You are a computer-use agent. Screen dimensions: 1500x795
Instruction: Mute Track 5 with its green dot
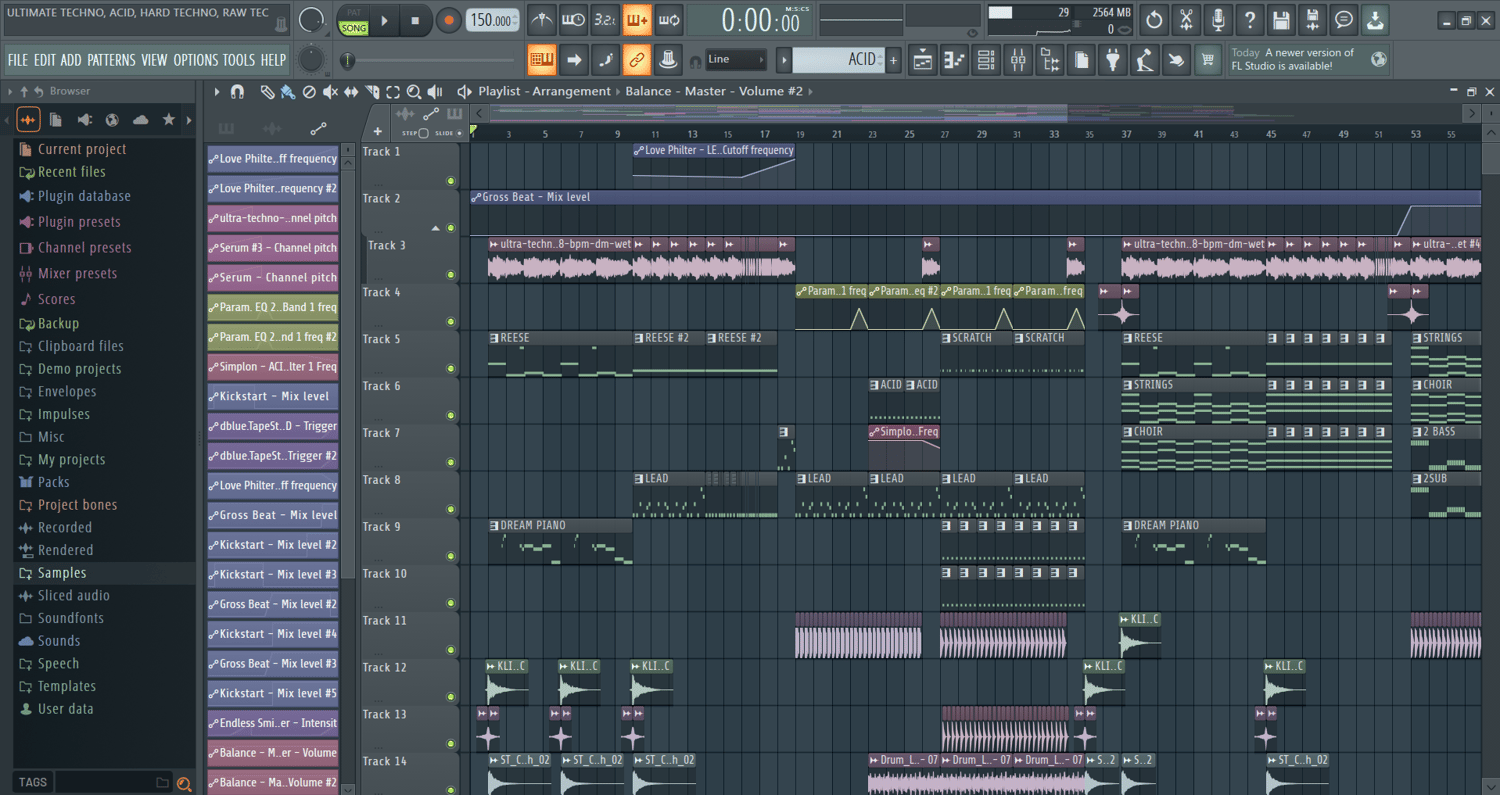point(451,369)
